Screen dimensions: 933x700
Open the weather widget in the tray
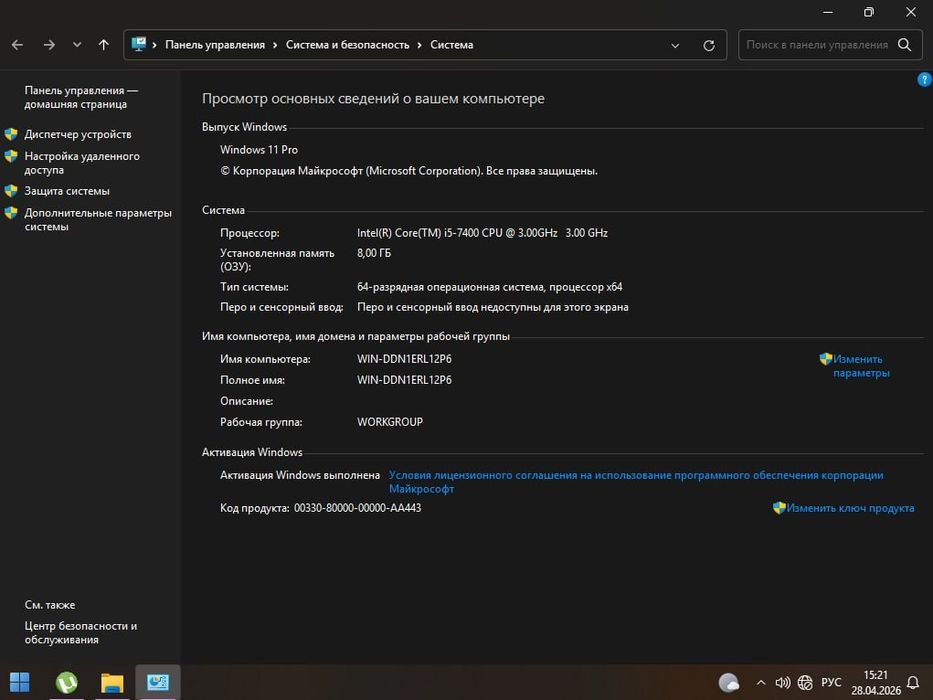728,682
